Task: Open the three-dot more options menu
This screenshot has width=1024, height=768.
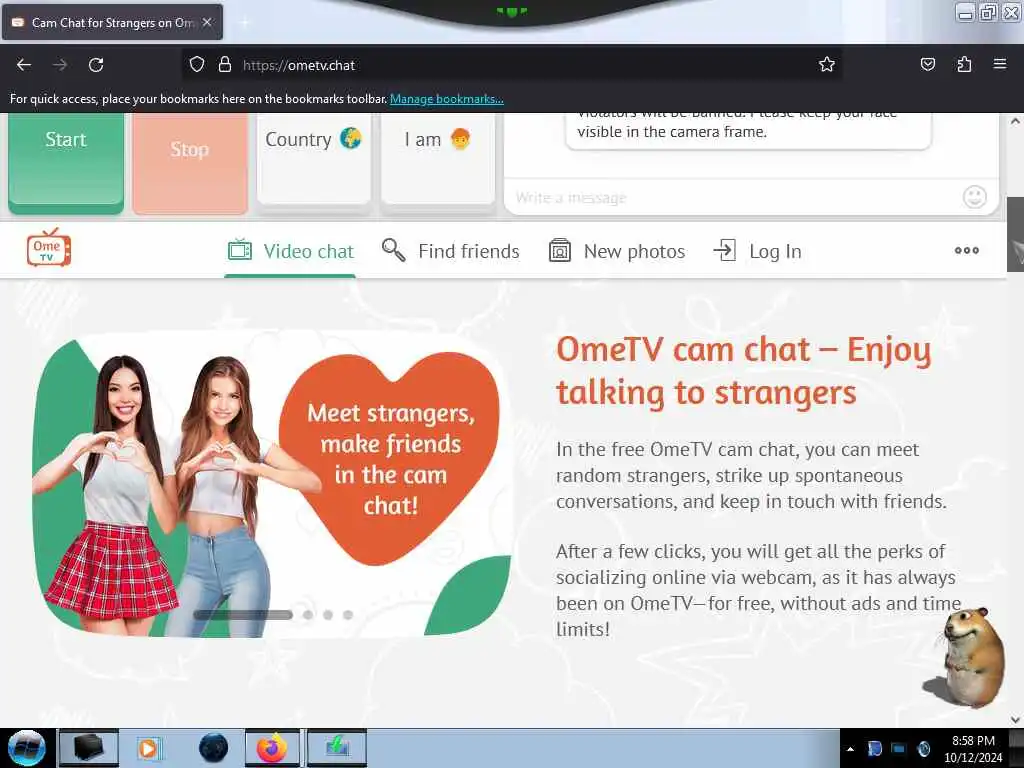Action: (x=967, y=250)
